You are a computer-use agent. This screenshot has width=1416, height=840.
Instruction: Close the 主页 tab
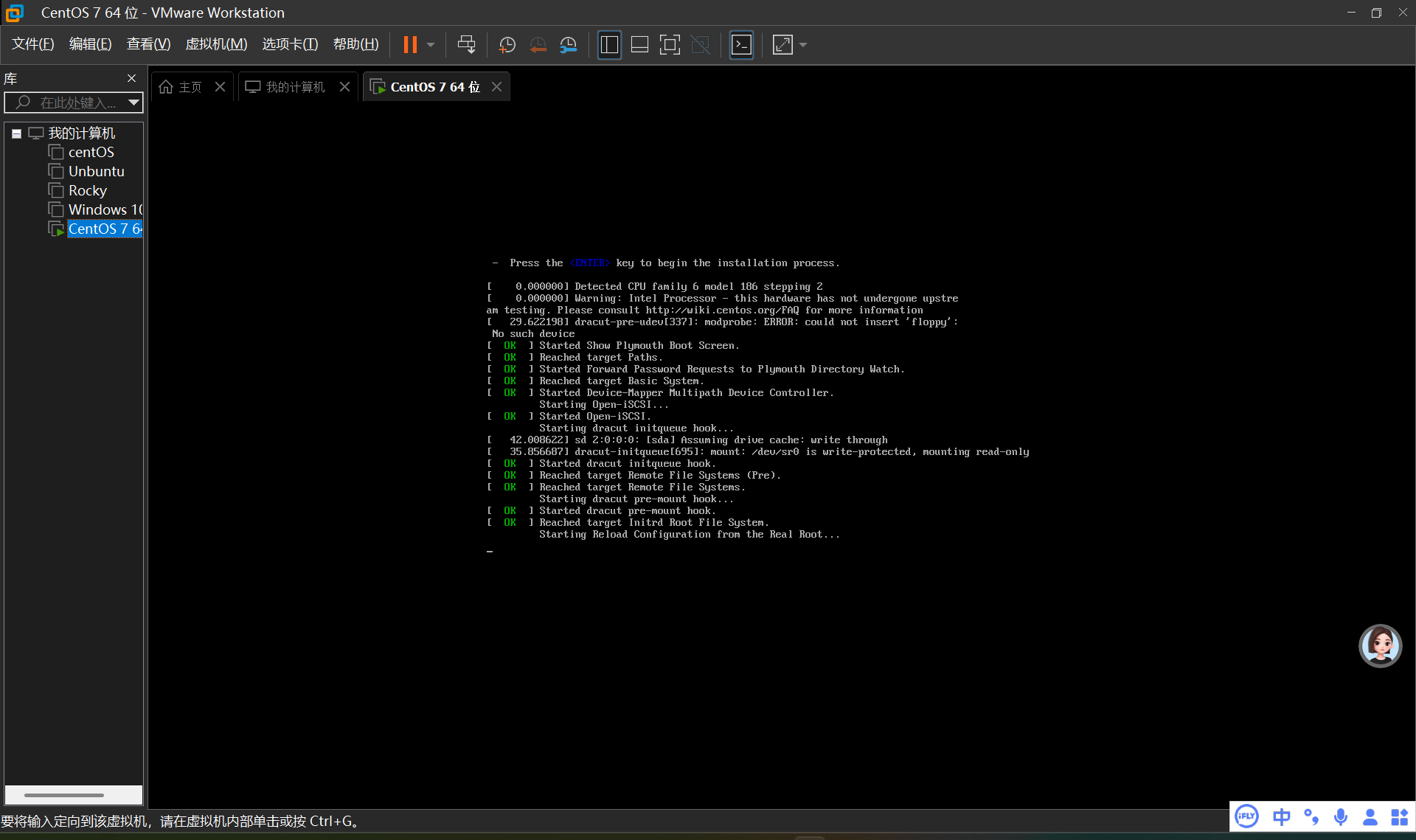coord(220,87)
